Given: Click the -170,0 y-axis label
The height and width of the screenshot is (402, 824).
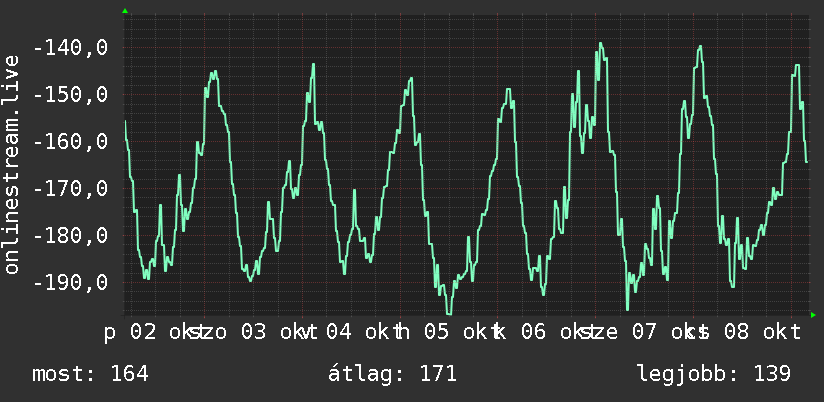Looking at the screenshot, I should (x=70, y=189).
